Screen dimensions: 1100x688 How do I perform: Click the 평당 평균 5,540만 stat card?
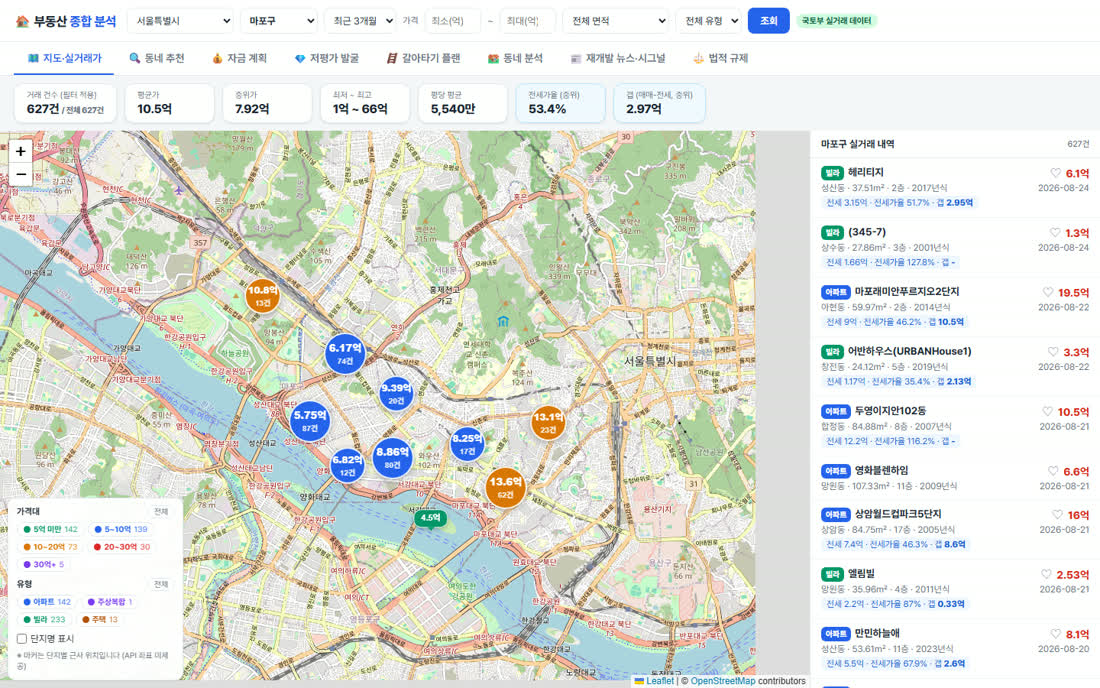[x=462, y=103]
